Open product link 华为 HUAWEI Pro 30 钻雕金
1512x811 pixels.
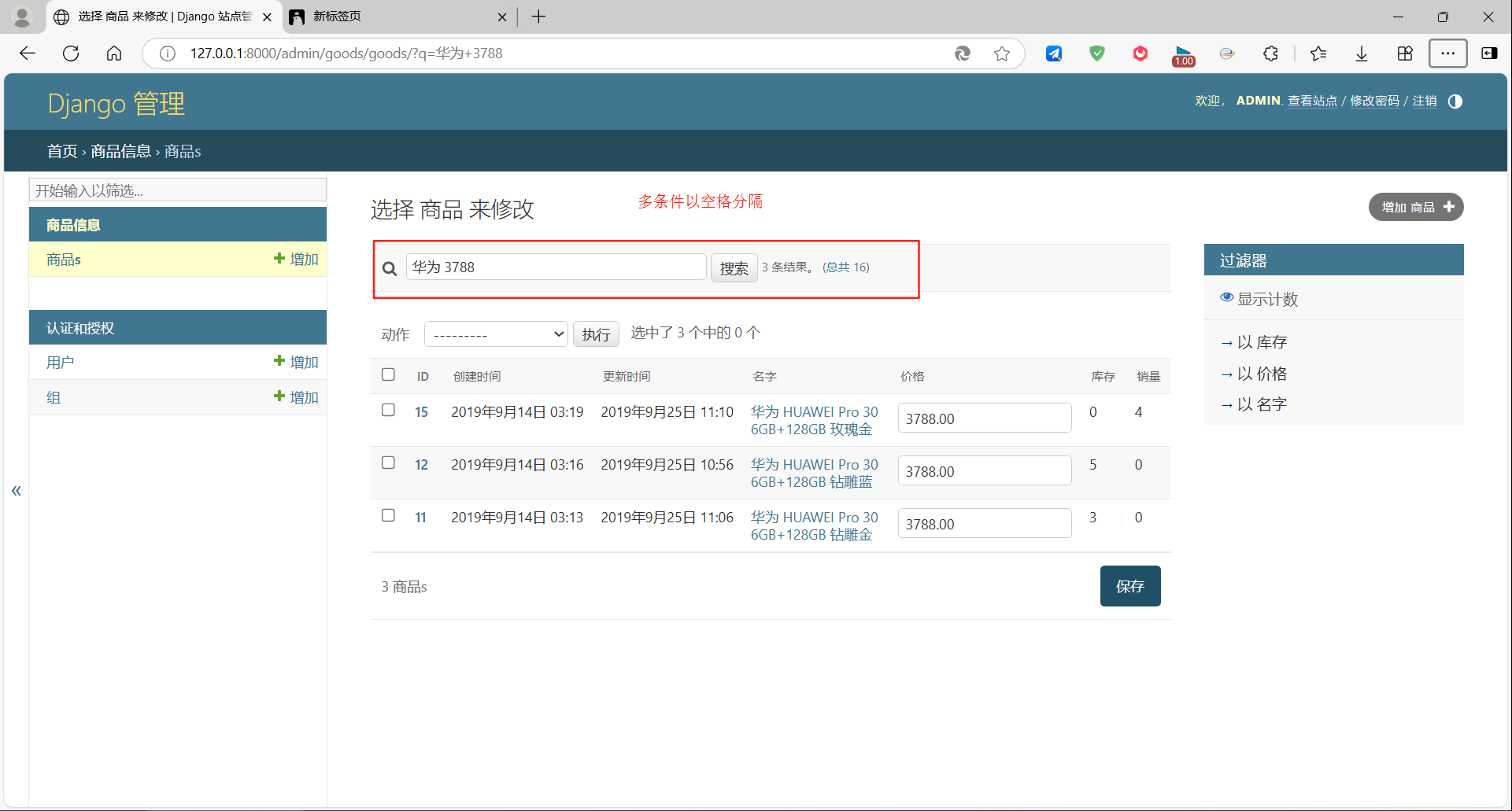click(814, 525)
